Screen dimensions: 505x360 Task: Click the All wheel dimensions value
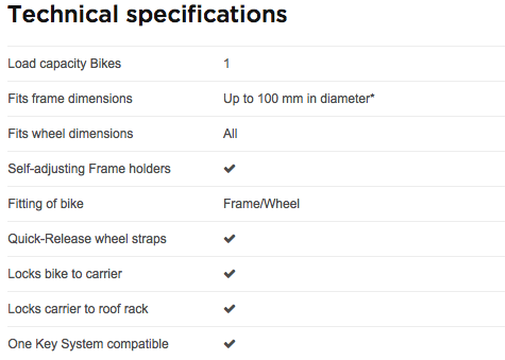pos(230,134)
